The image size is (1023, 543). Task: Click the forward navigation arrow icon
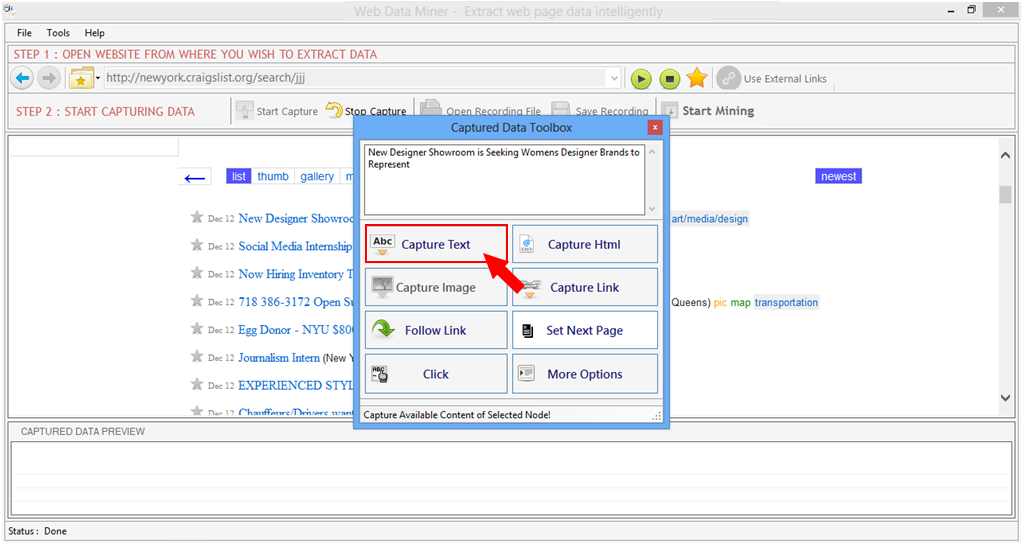click(x=49, y=78)
